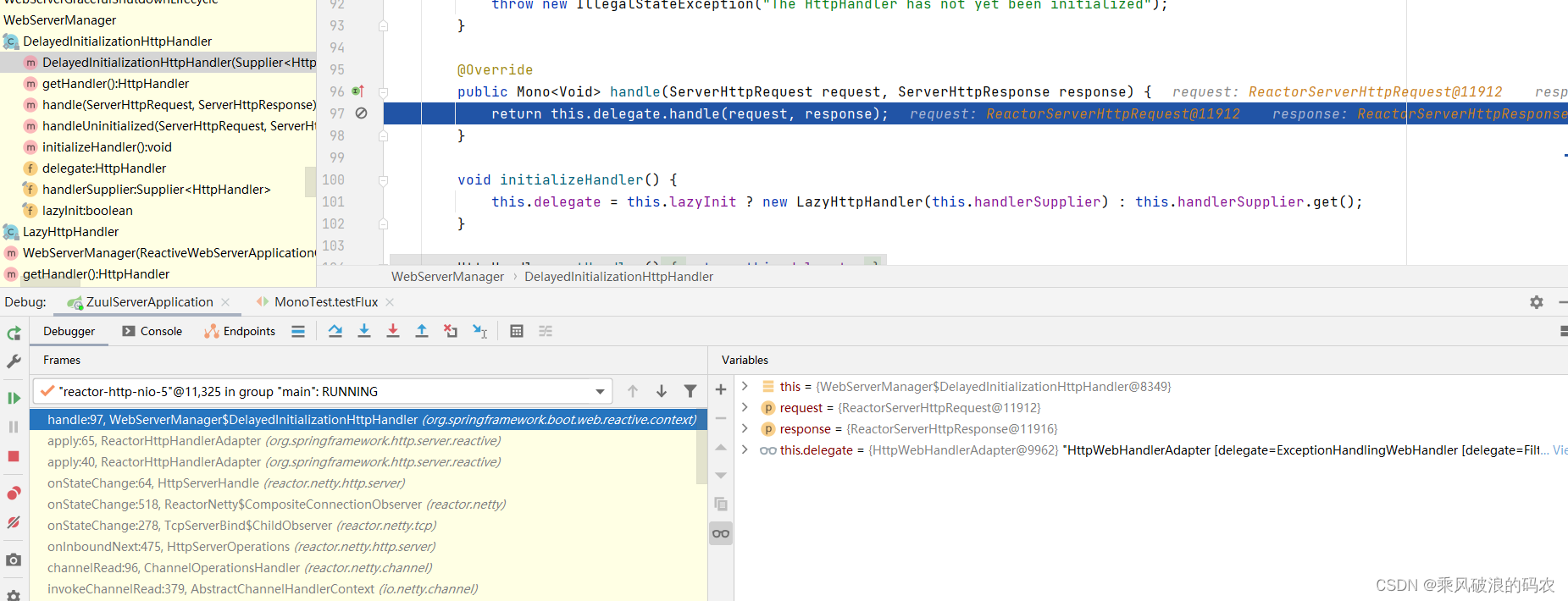
Task: Open the Endpoints tab
Action: tap(240, 331)
